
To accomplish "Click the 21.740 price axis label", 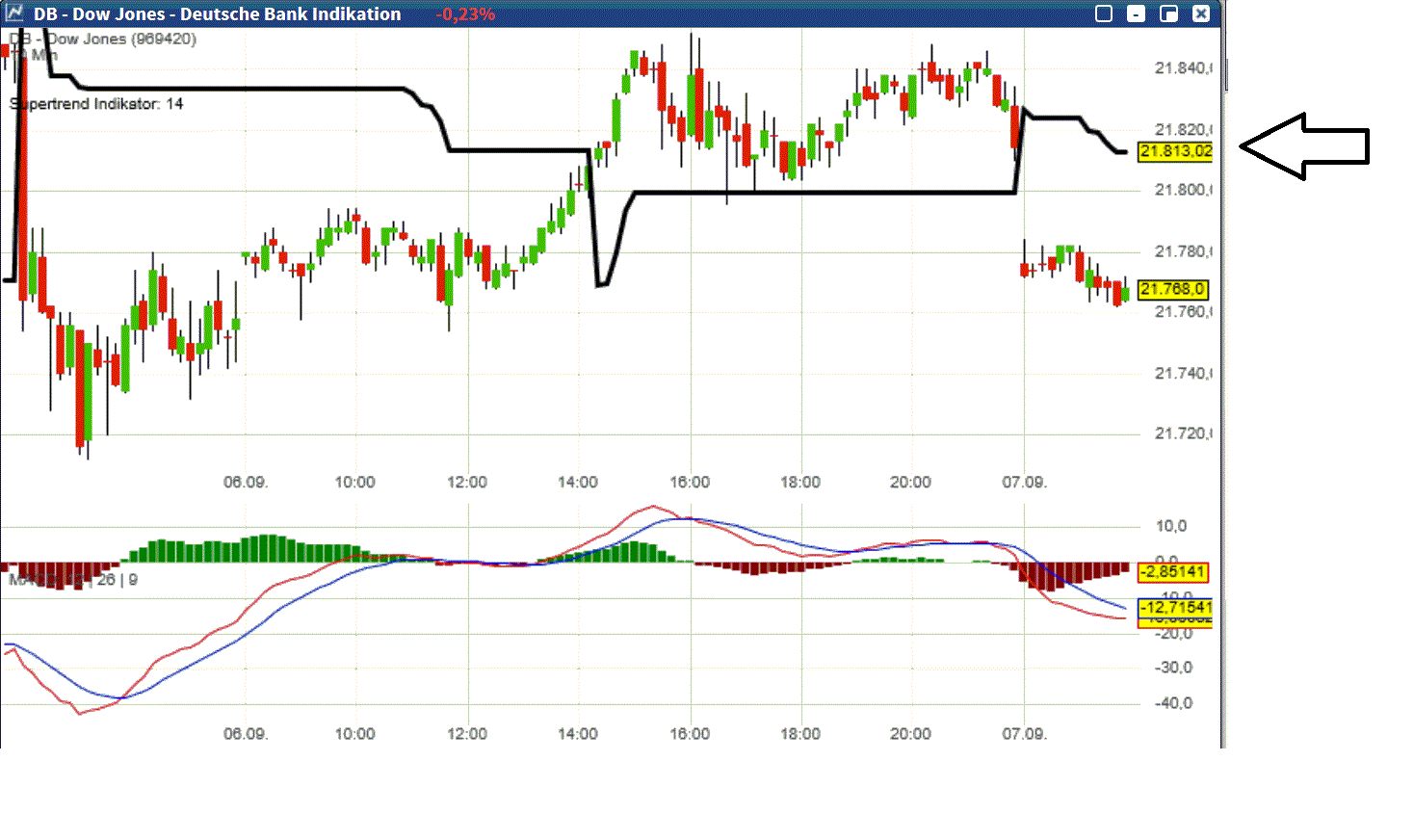I will [1182, 374].
